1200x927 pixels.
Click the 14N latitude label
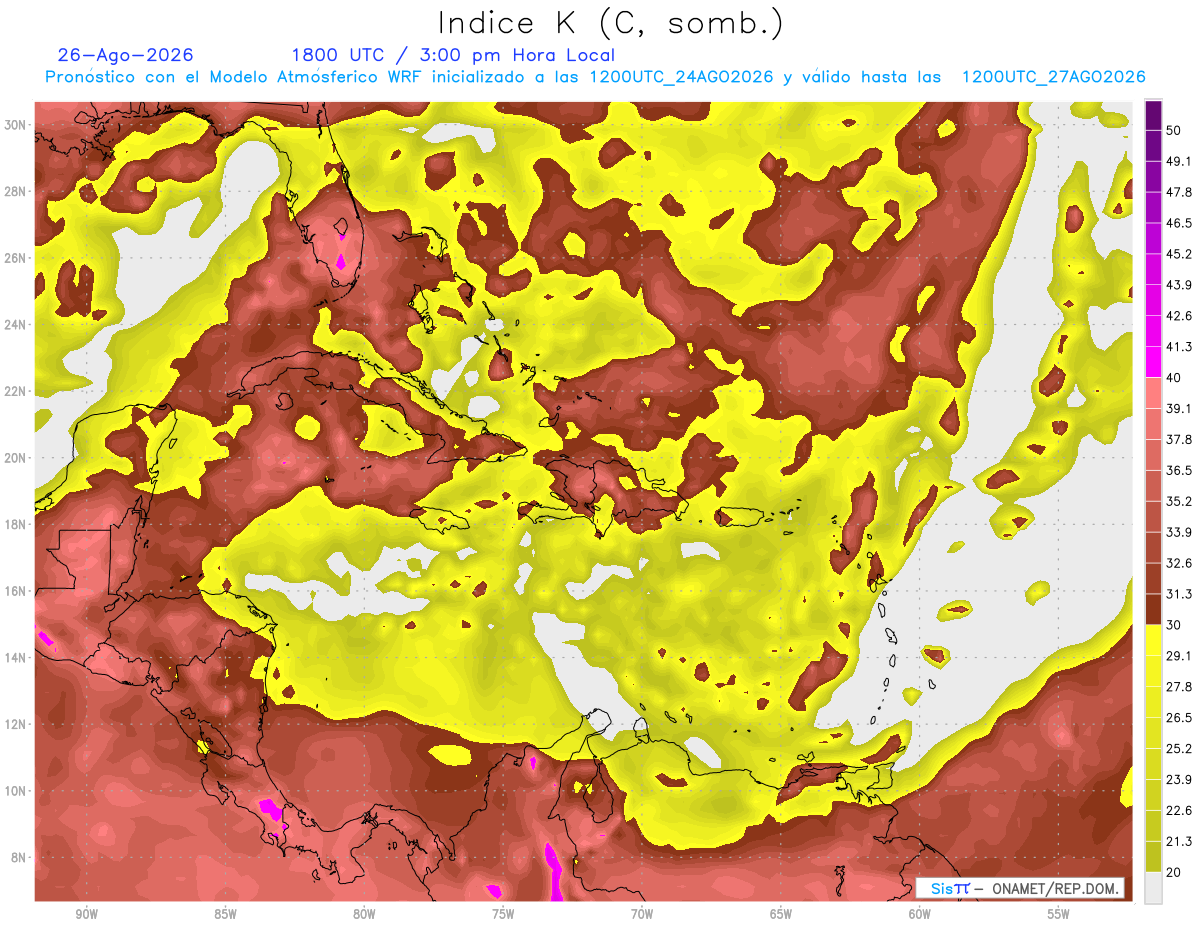pos(16,657)
